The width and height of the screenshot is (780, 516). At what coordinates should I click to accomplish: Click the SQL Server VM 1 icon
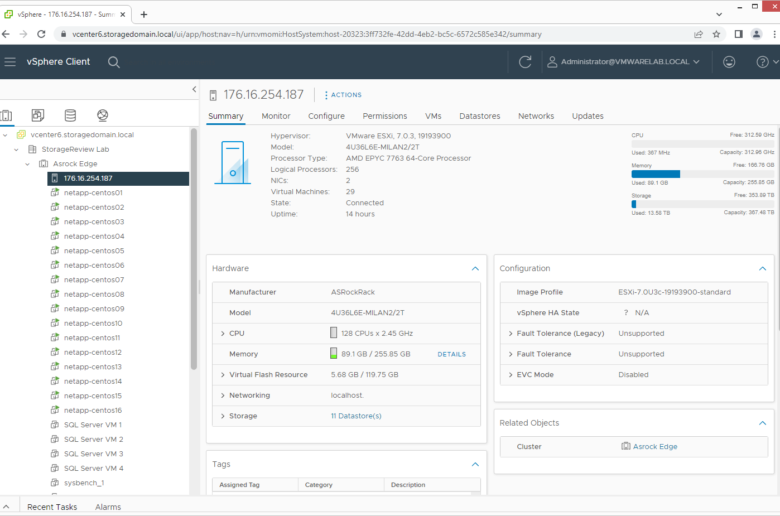[x=55, y=424]
